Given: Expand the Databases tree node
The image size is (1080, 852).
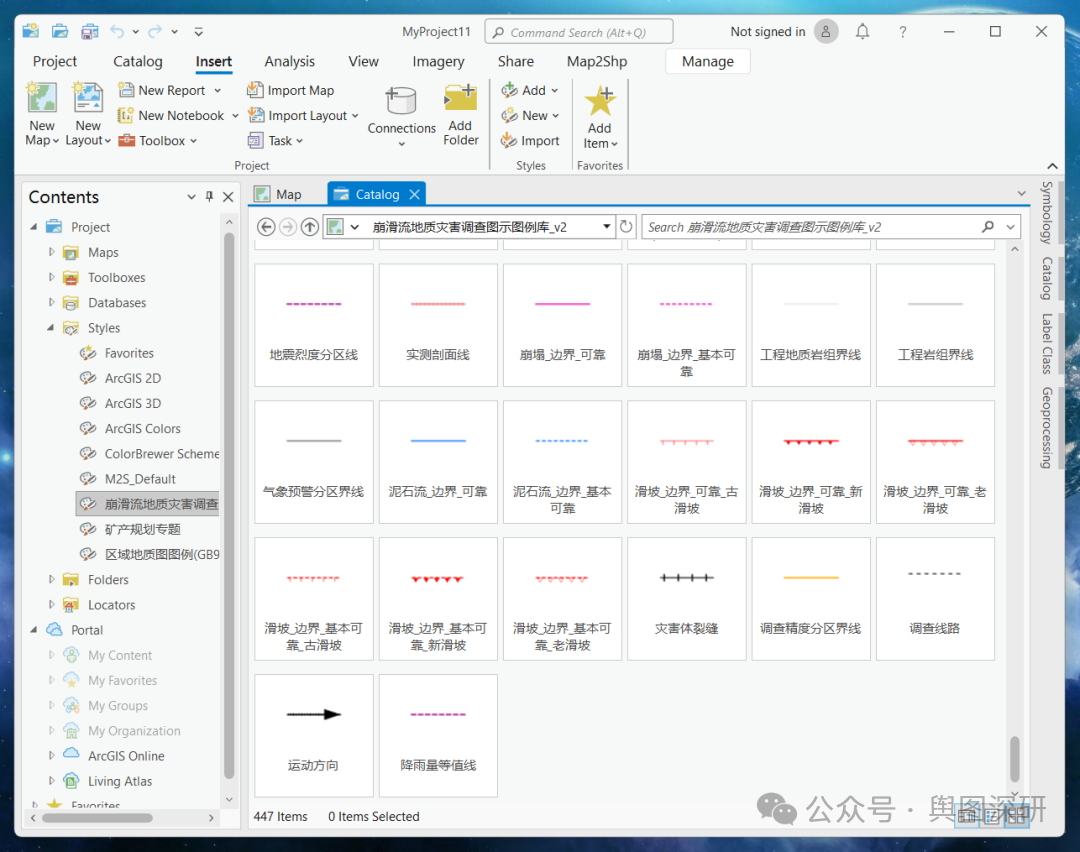Looking at the screenshot, I should pos(51,302).
